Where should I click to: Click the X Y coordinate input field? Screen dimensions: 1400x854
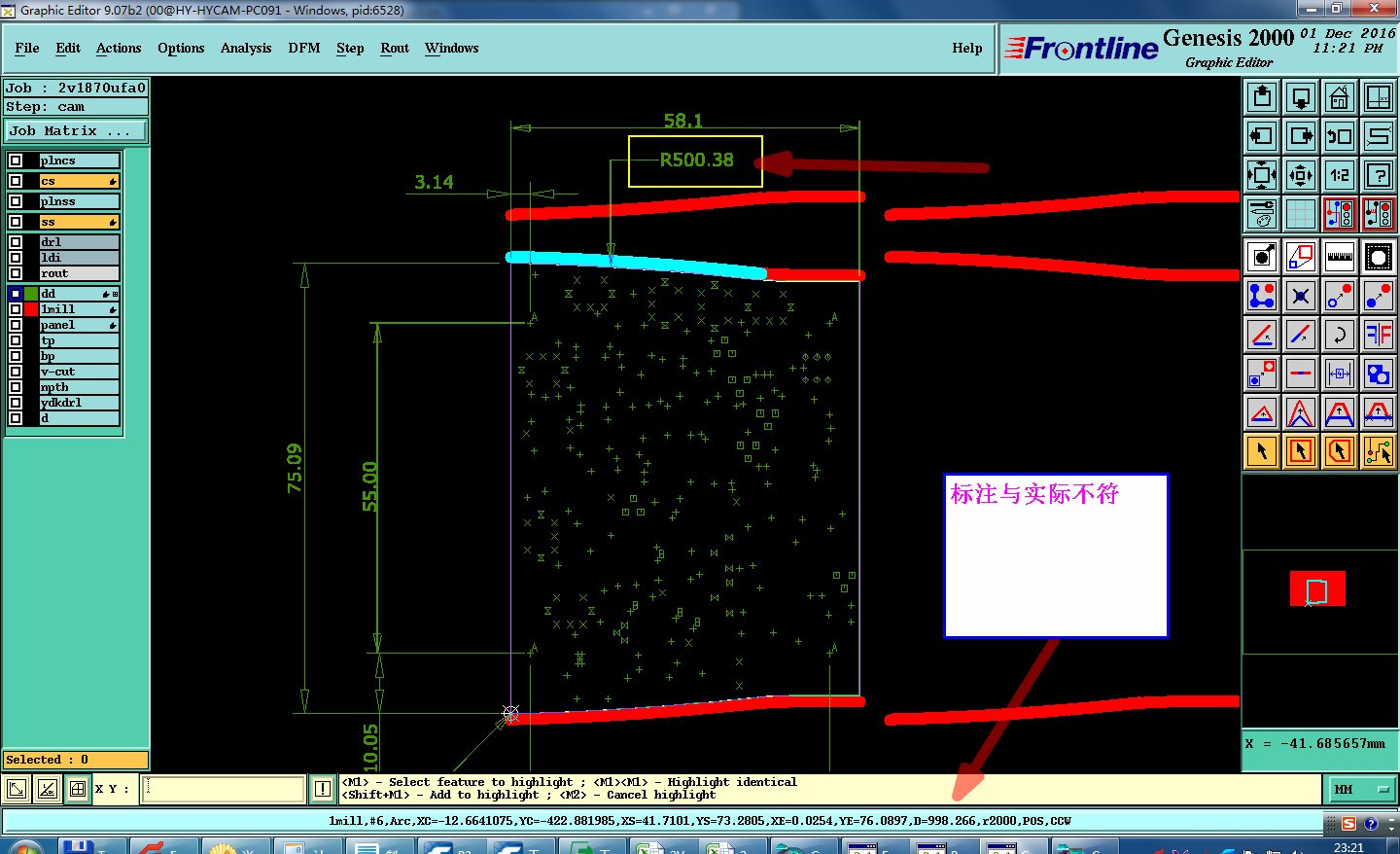(x=224, y=789)
